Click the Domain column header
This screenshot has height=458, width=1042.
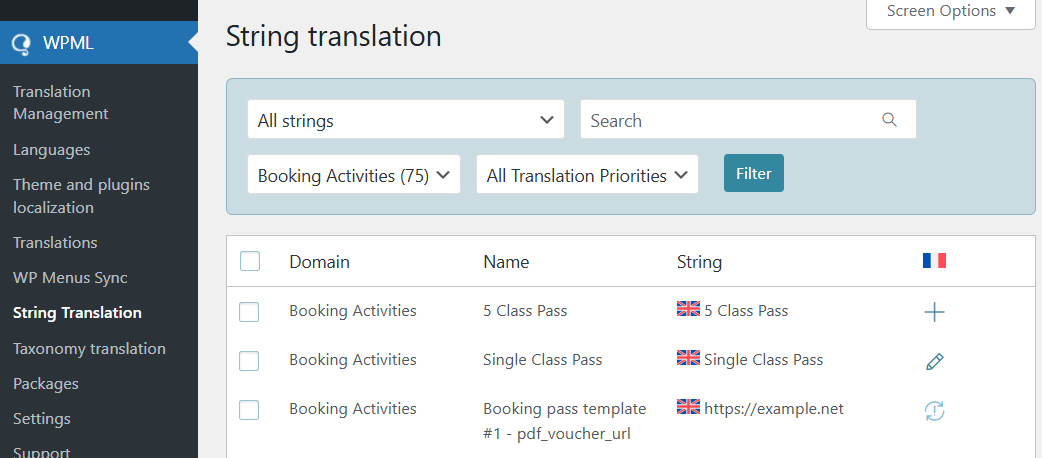pyautogui.click(x=319, y=262)
